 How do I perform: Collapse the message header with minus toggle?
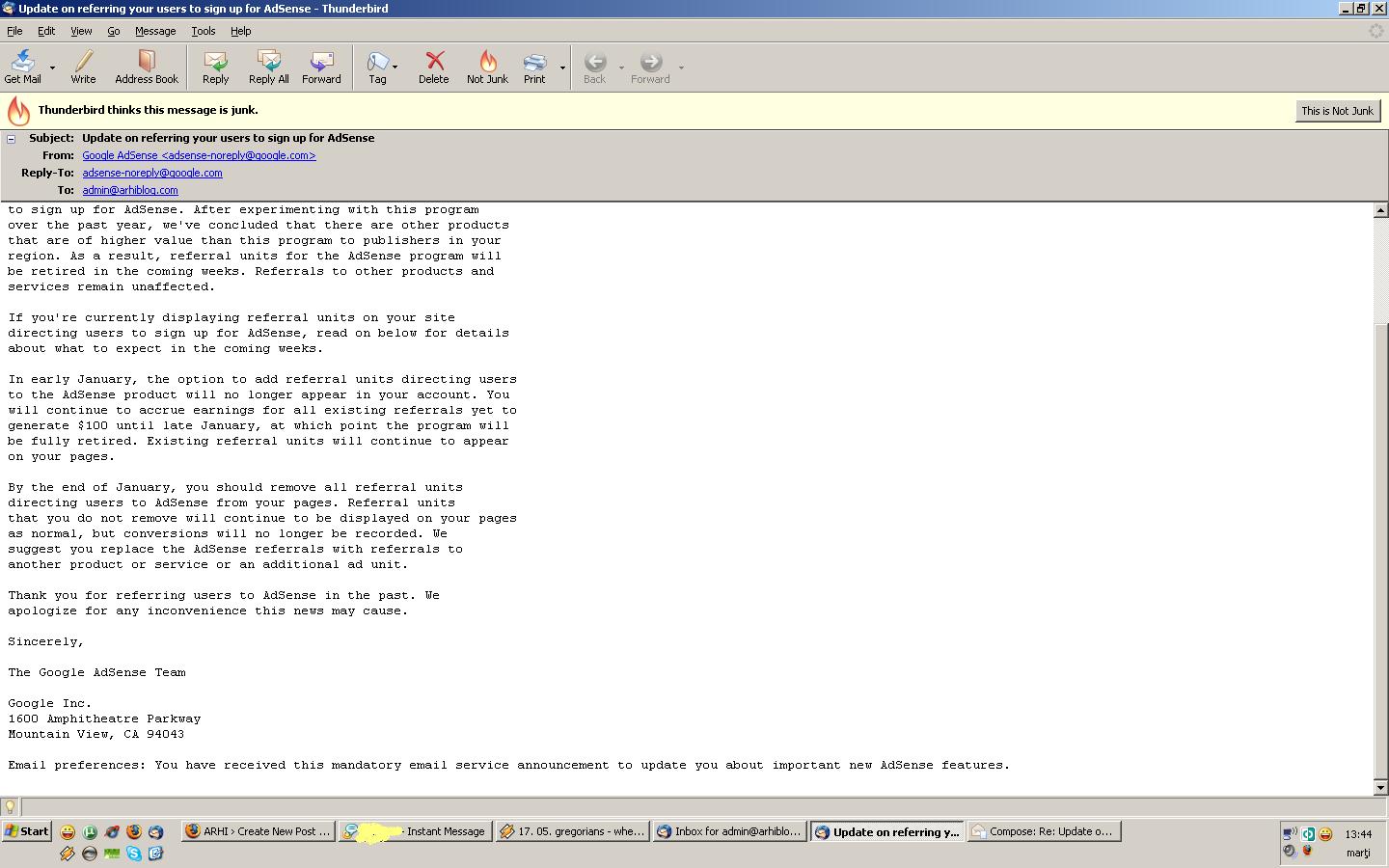click(x=12, y=139)
